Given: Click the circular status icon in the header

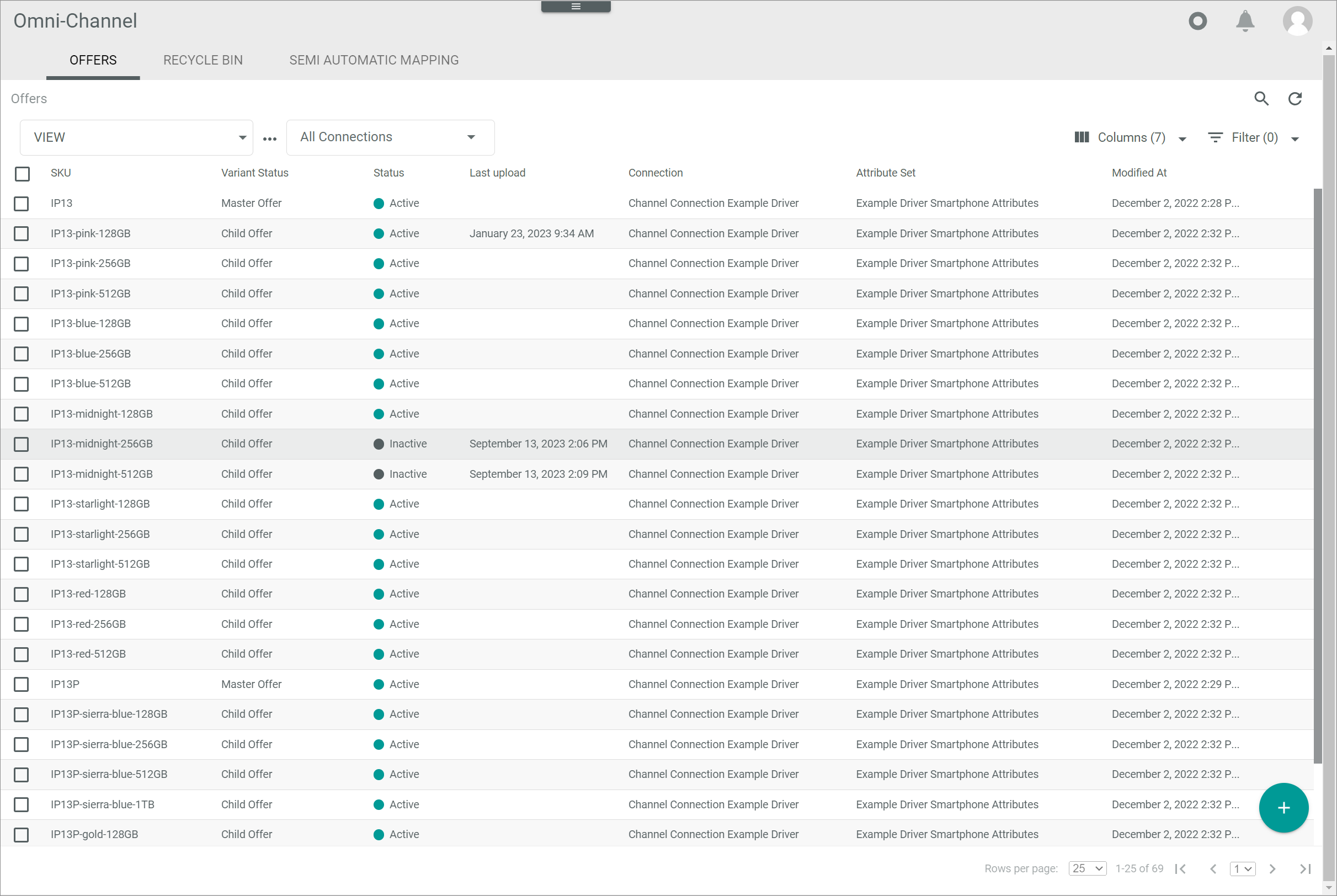Looking at the screenshot, I should coord(1197,21).
